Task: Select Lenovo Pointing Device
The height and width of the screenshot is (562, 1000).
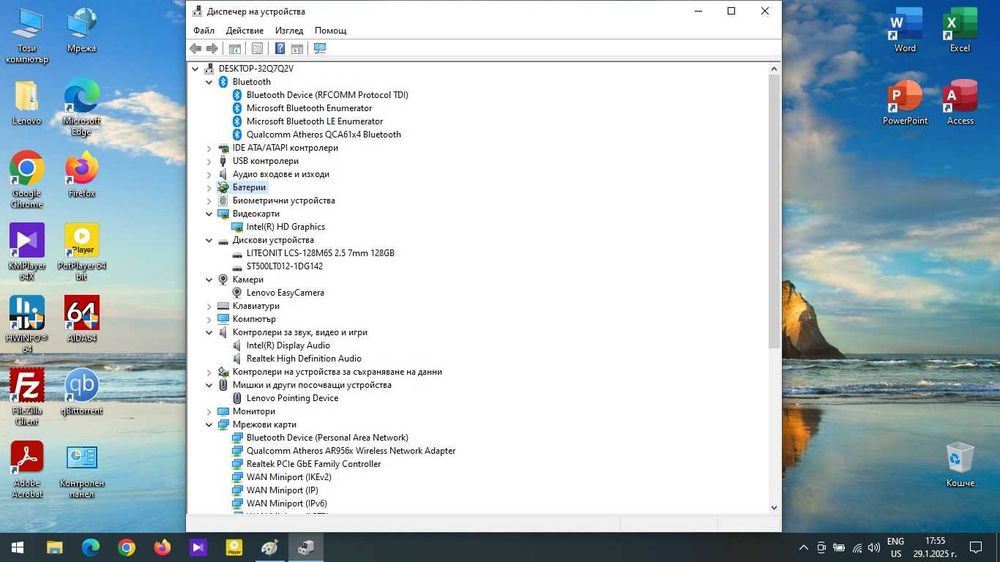Action: (x=292, y=398)
